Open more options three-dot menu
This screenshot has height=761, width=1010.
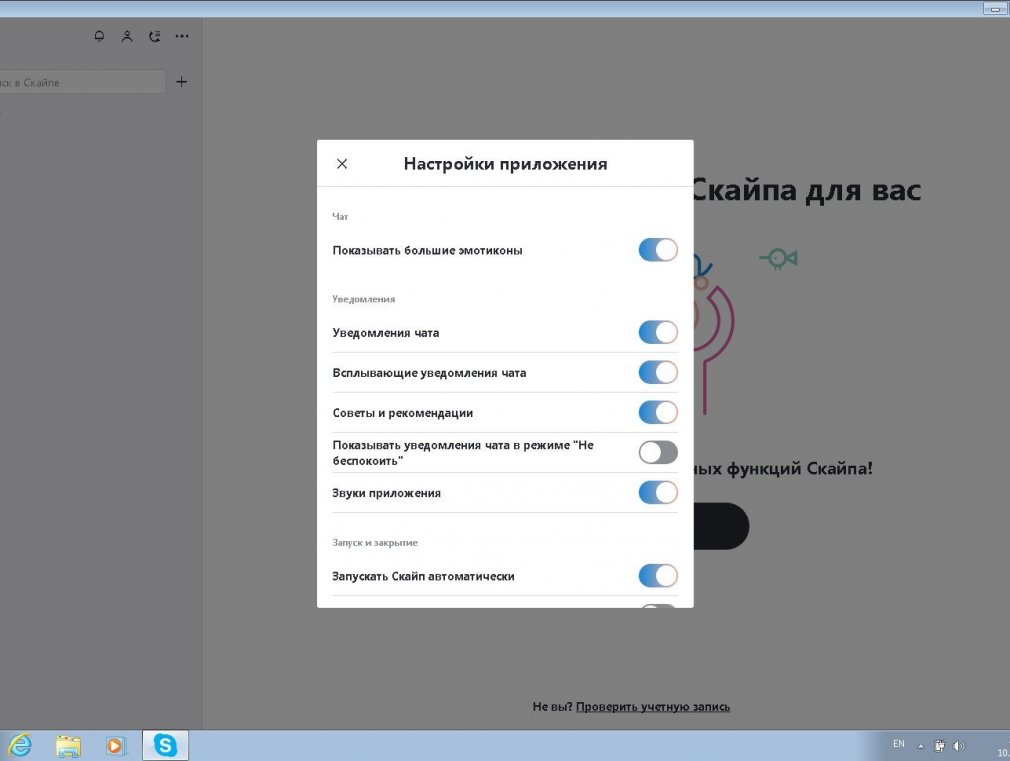tap(182, 36)
